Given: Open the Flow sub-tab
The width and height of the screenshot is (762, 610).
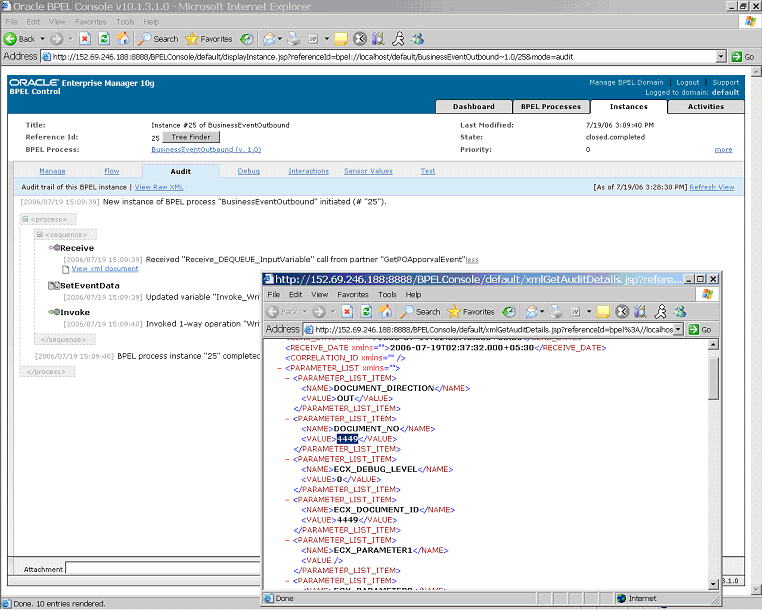Looking at the screenshot, I should (x=112, y=171).
